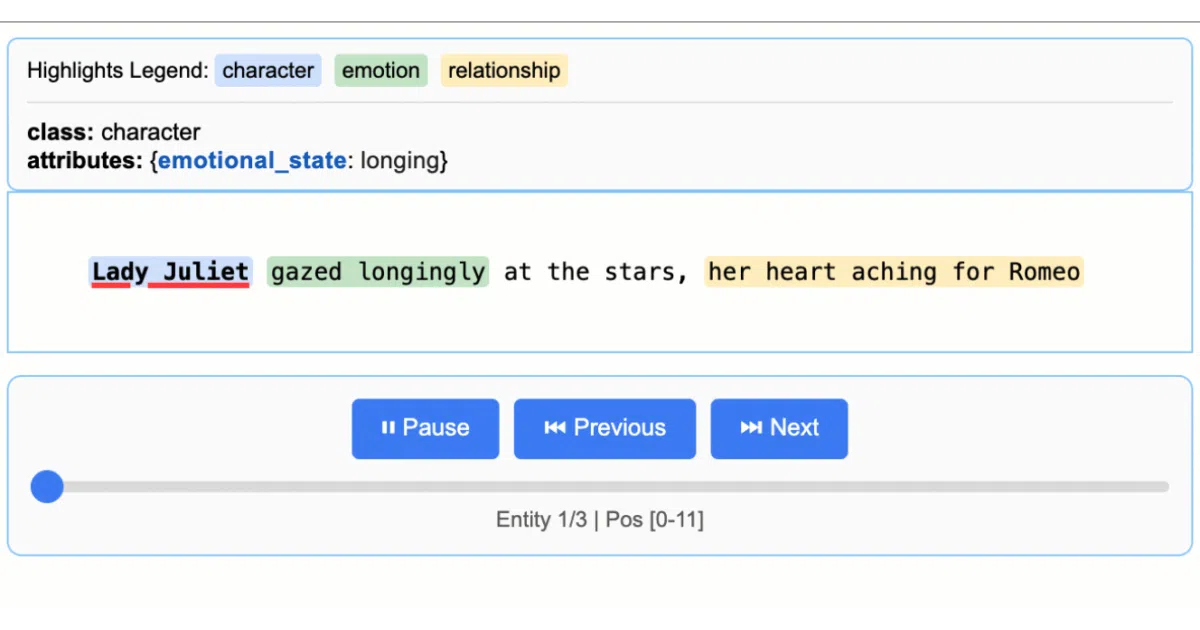The image size is (1200, 630).
Task: Click the unhighlighted 'at the stars,' text
Action: pos(597,271)
